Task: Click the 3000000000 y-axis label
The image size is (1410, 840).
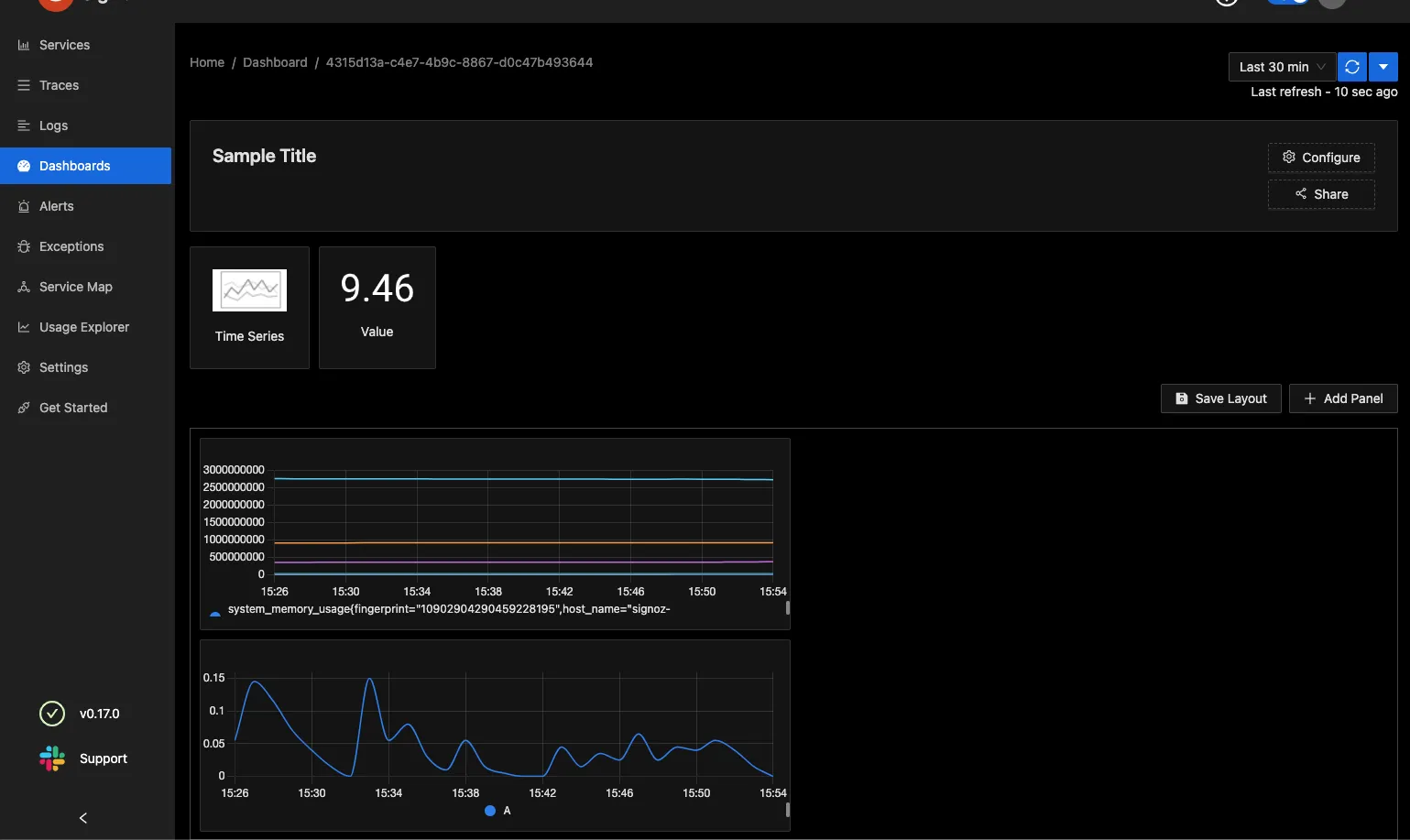Action: coord(234,470)
